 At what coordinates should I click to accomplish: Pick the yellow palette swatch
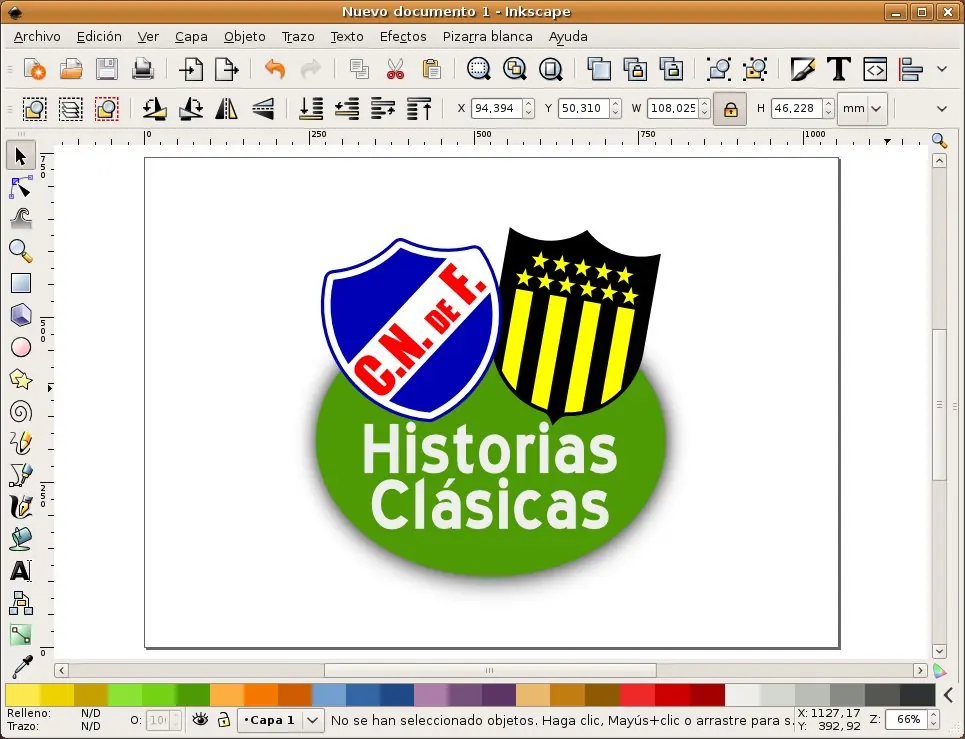23,695
